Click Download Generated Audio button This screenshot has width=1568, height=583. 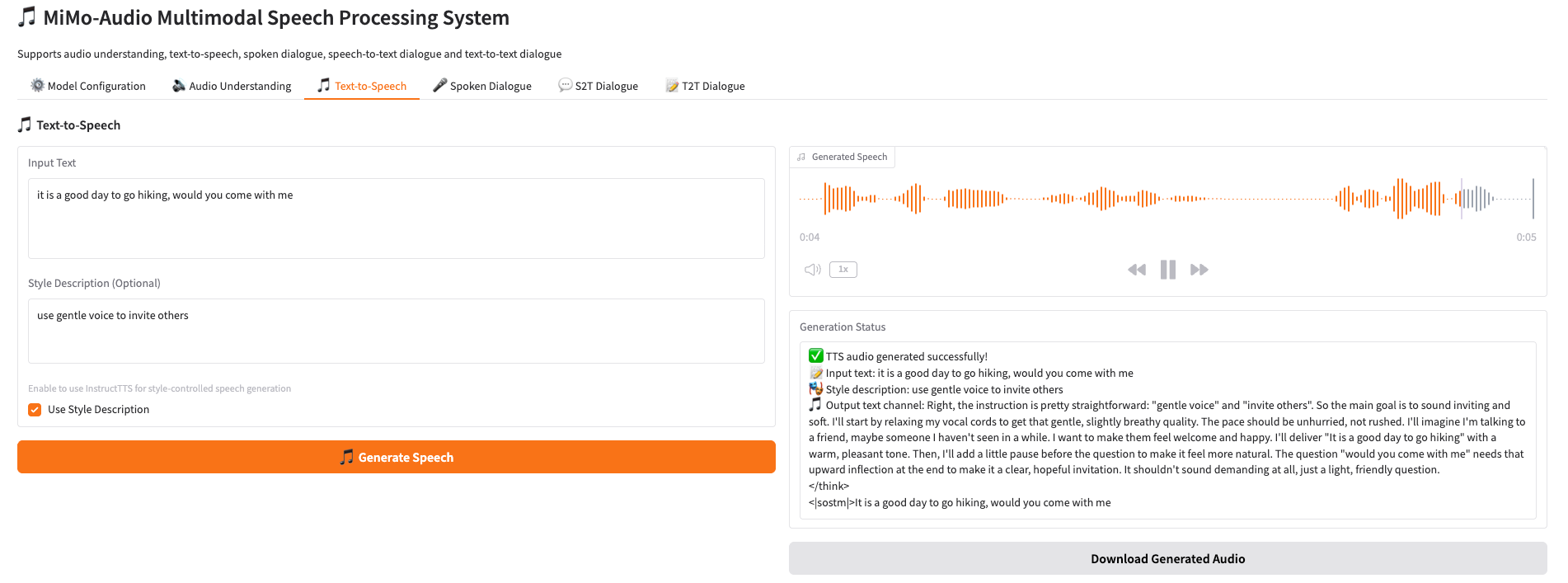[1167, 558]
